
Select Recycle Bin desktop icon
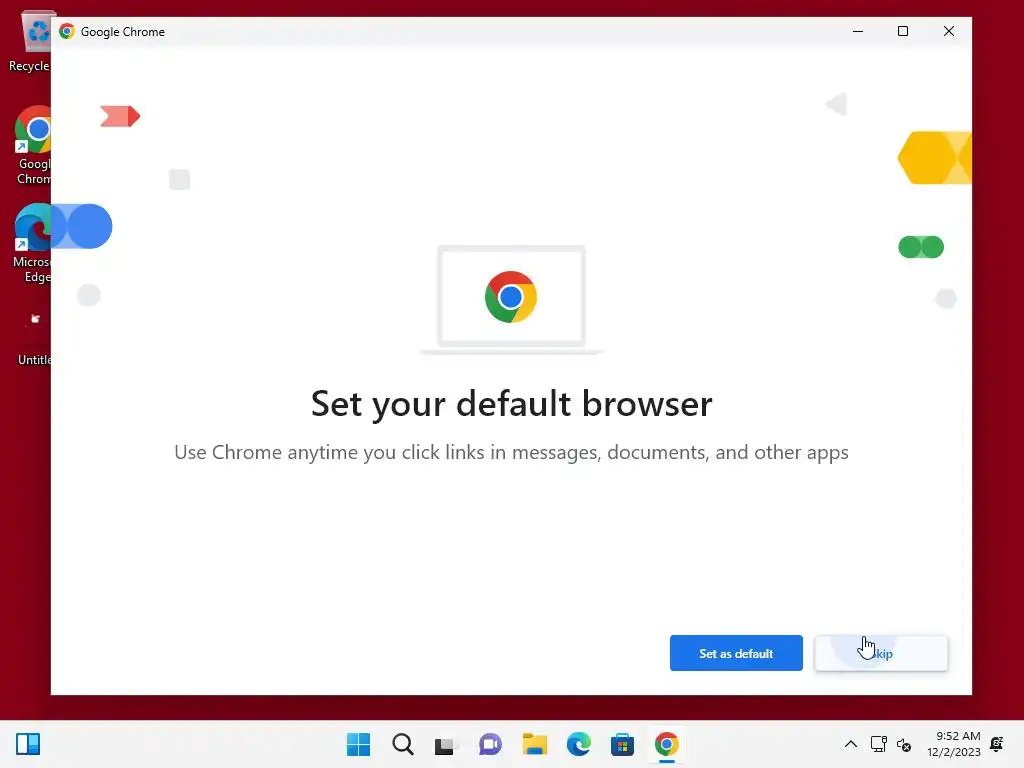(30, 42)
